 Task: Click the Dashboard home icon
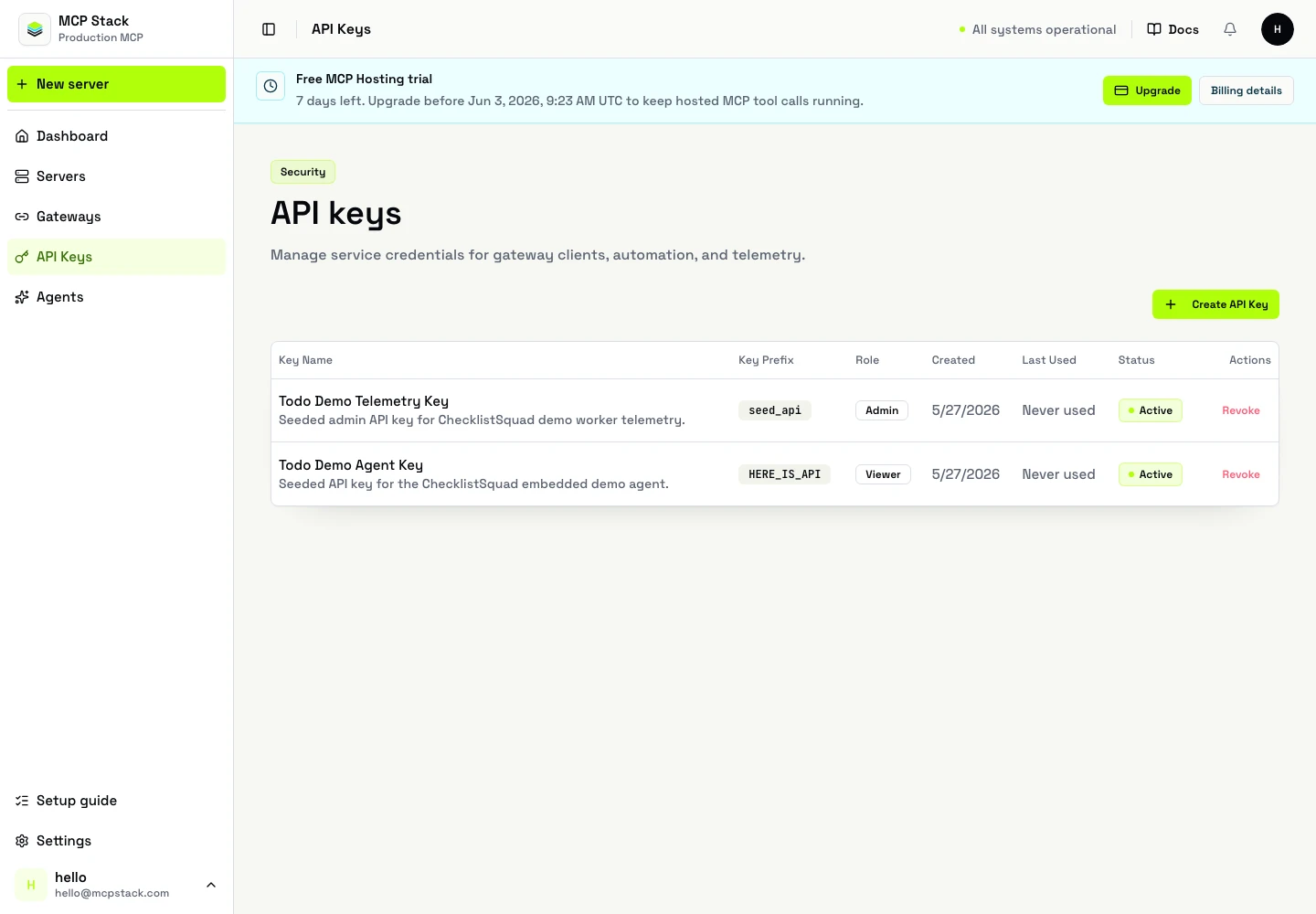22,136
